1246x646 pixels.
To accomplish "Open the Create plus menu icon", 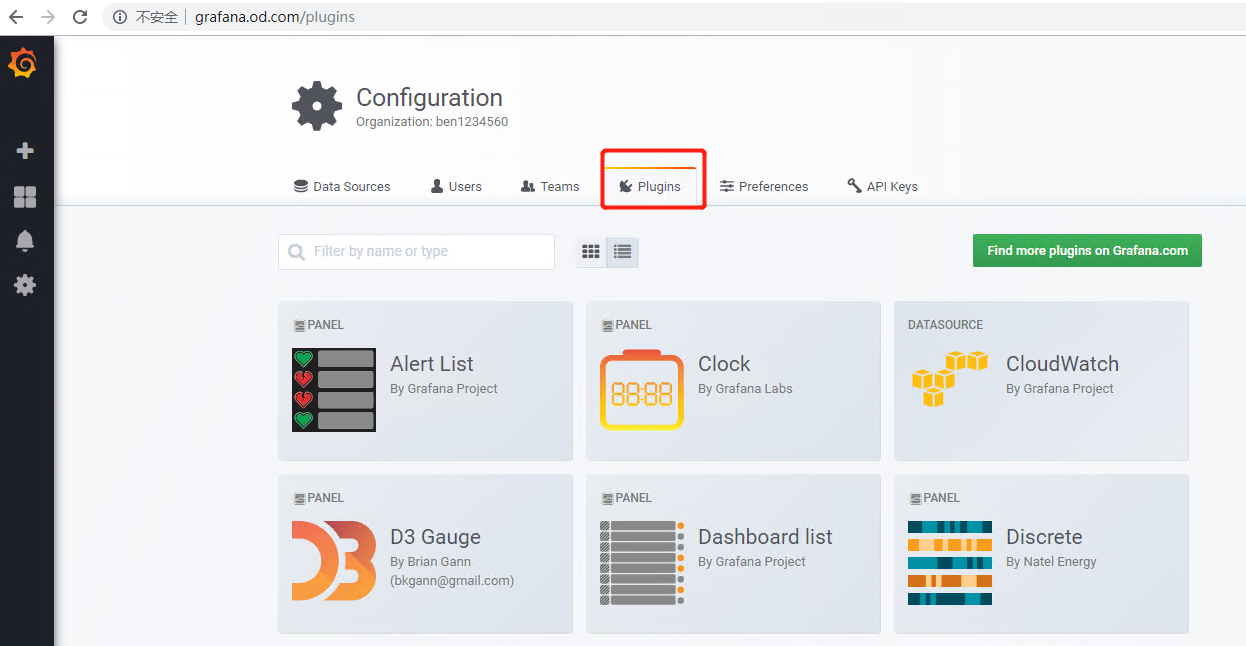I will [25, 151].
